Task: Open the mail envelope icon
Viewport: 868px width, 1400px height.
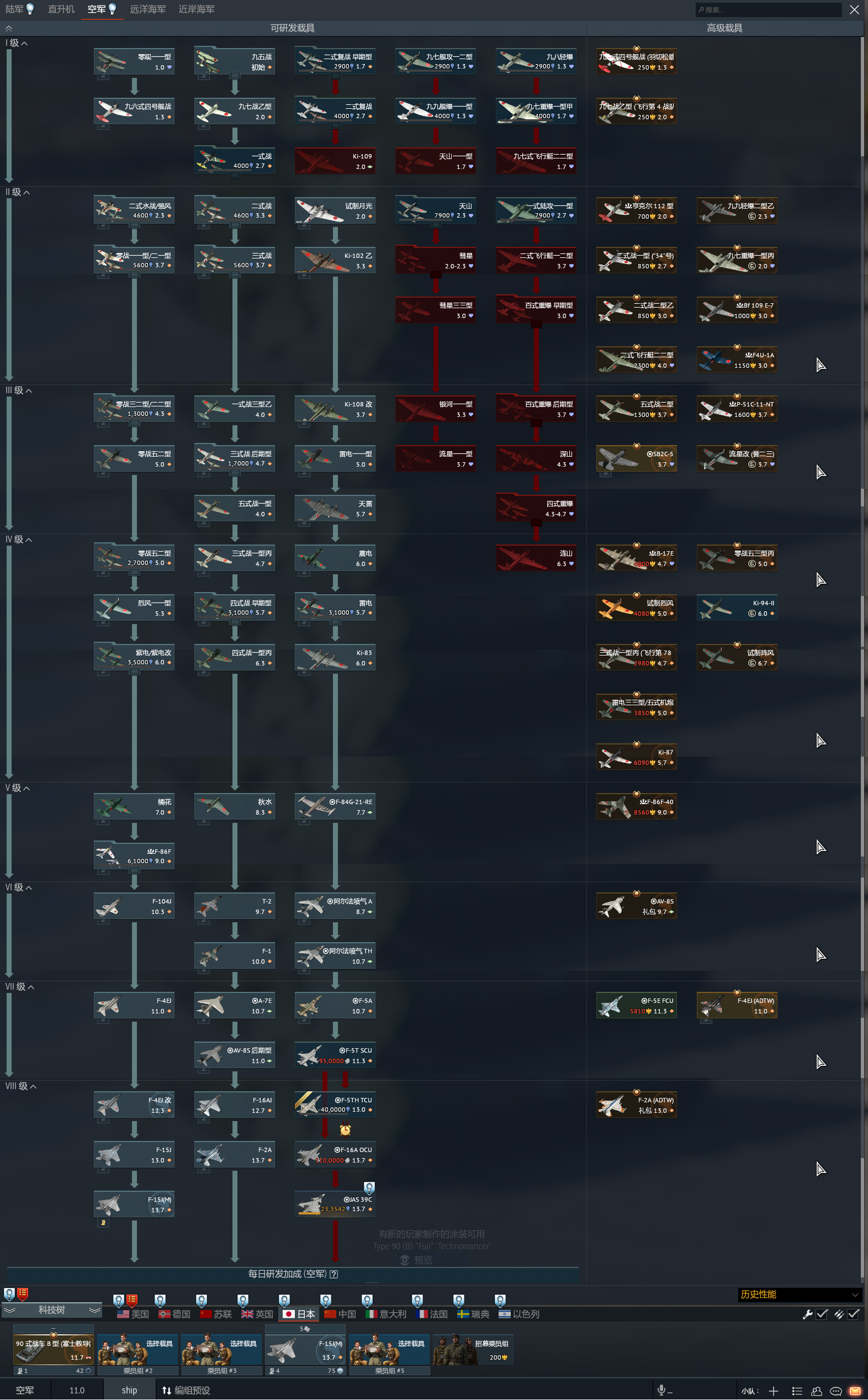Action: point(854,1391)
